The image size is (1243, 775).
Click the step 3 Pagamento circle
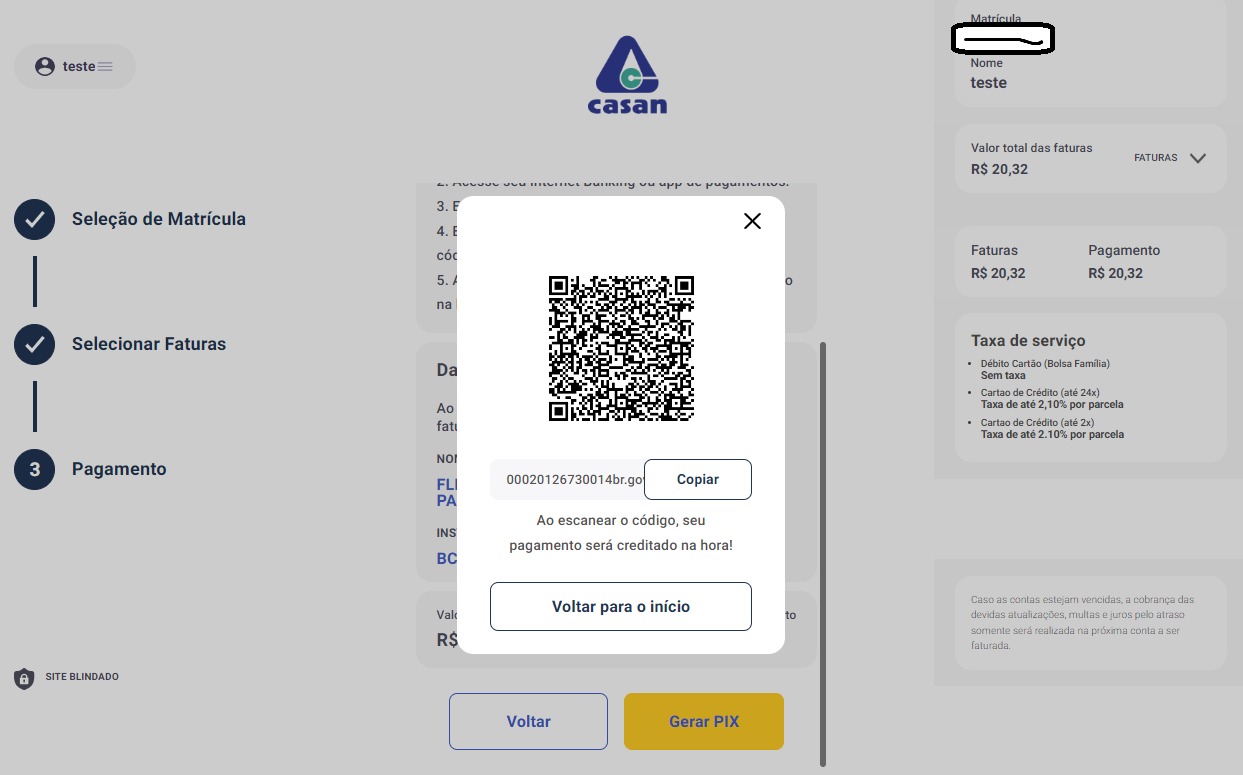[x=34, y=469]
